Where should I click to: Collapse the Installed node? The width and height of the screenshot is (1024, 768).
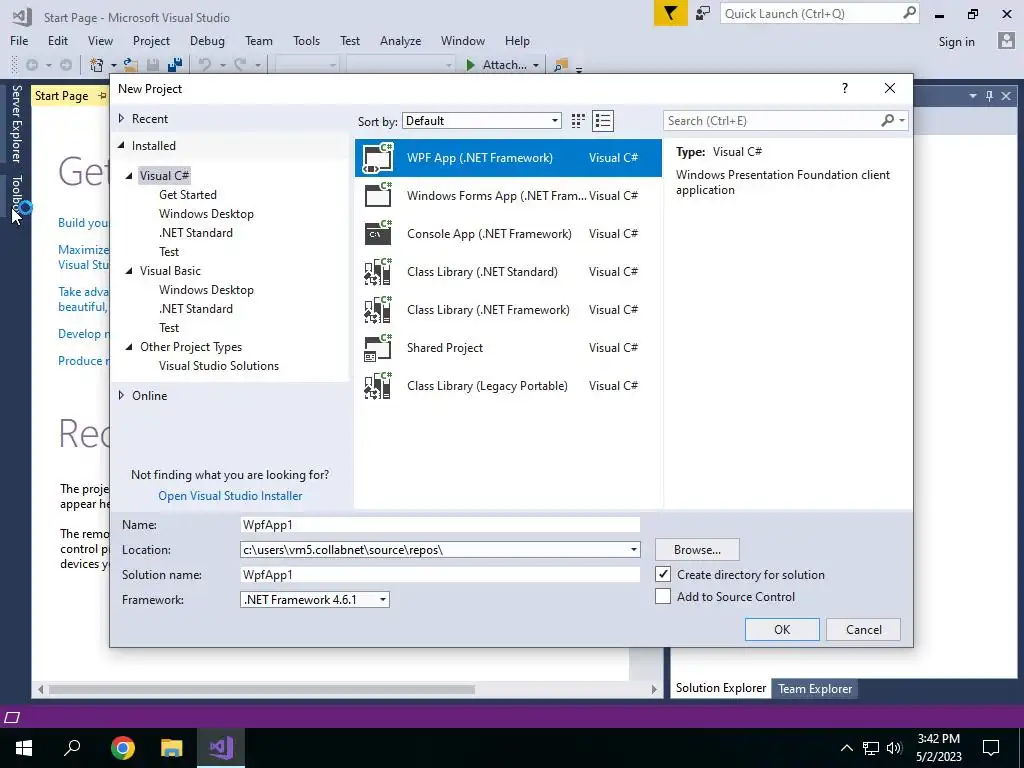(121, 146)
